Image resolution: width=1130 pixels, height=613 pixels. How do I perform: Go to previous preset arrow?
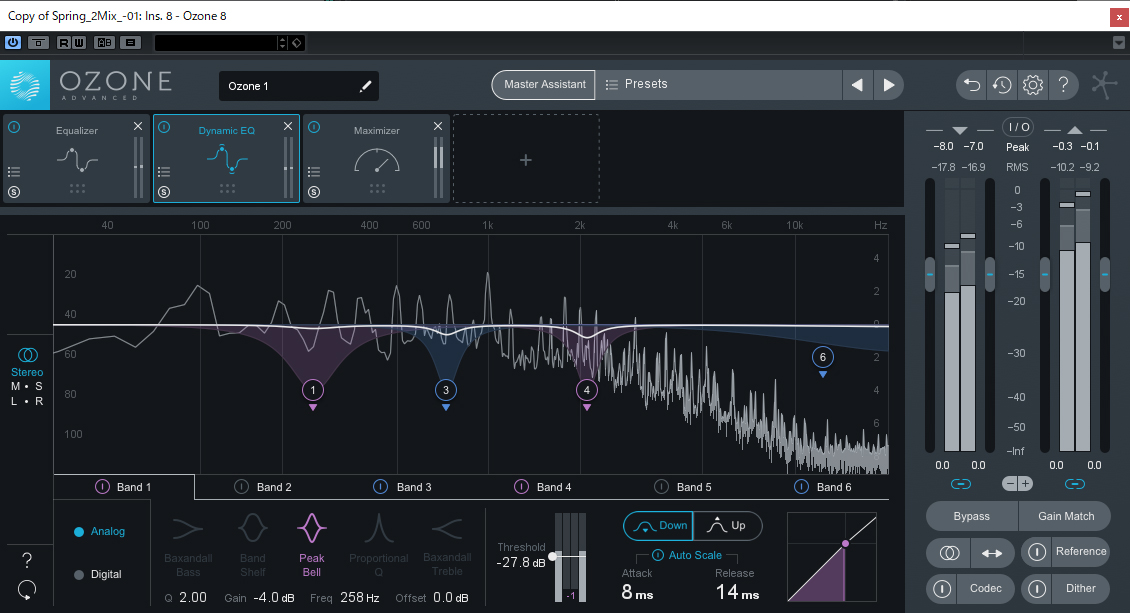tap(857, 85)
